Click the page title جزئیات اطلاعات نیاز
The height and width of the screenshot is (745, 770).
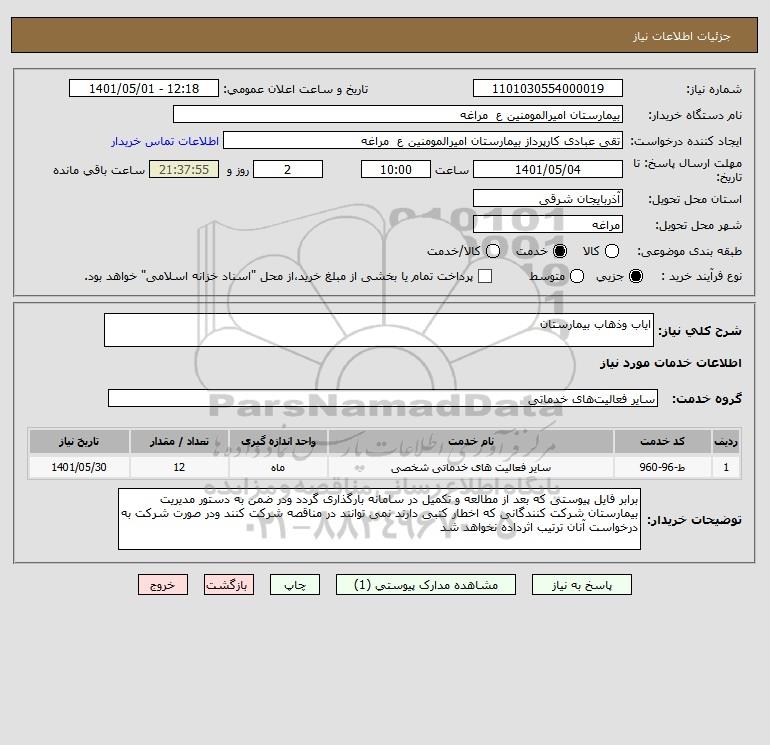(681, 36)
